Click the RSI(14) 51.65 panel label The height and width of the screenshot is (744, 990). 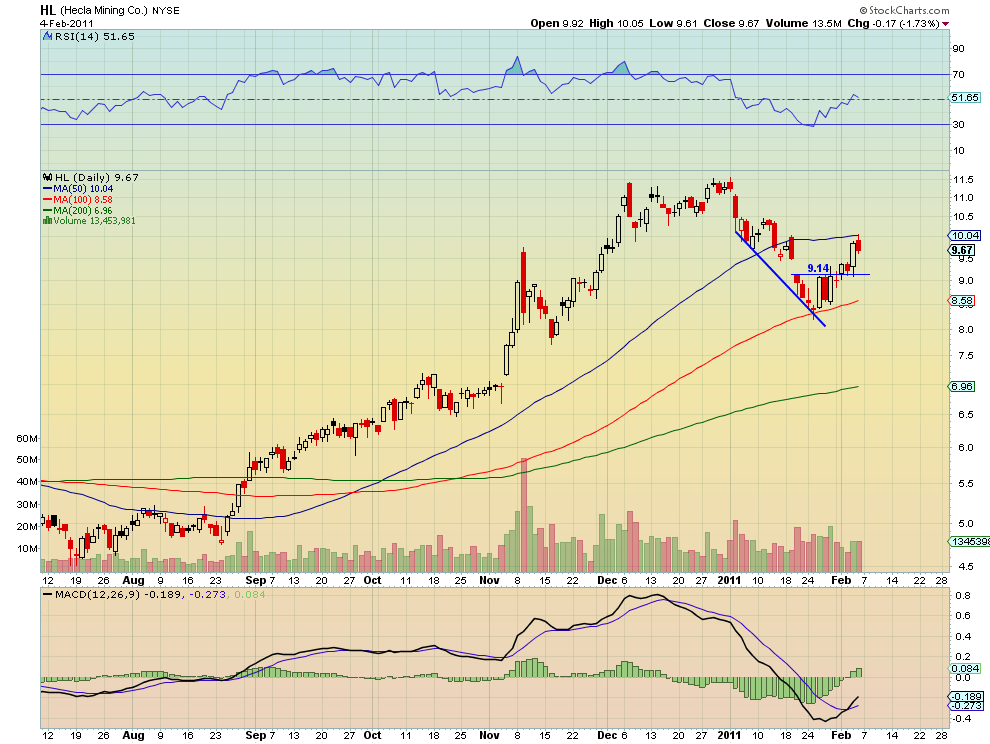[95, 37]
